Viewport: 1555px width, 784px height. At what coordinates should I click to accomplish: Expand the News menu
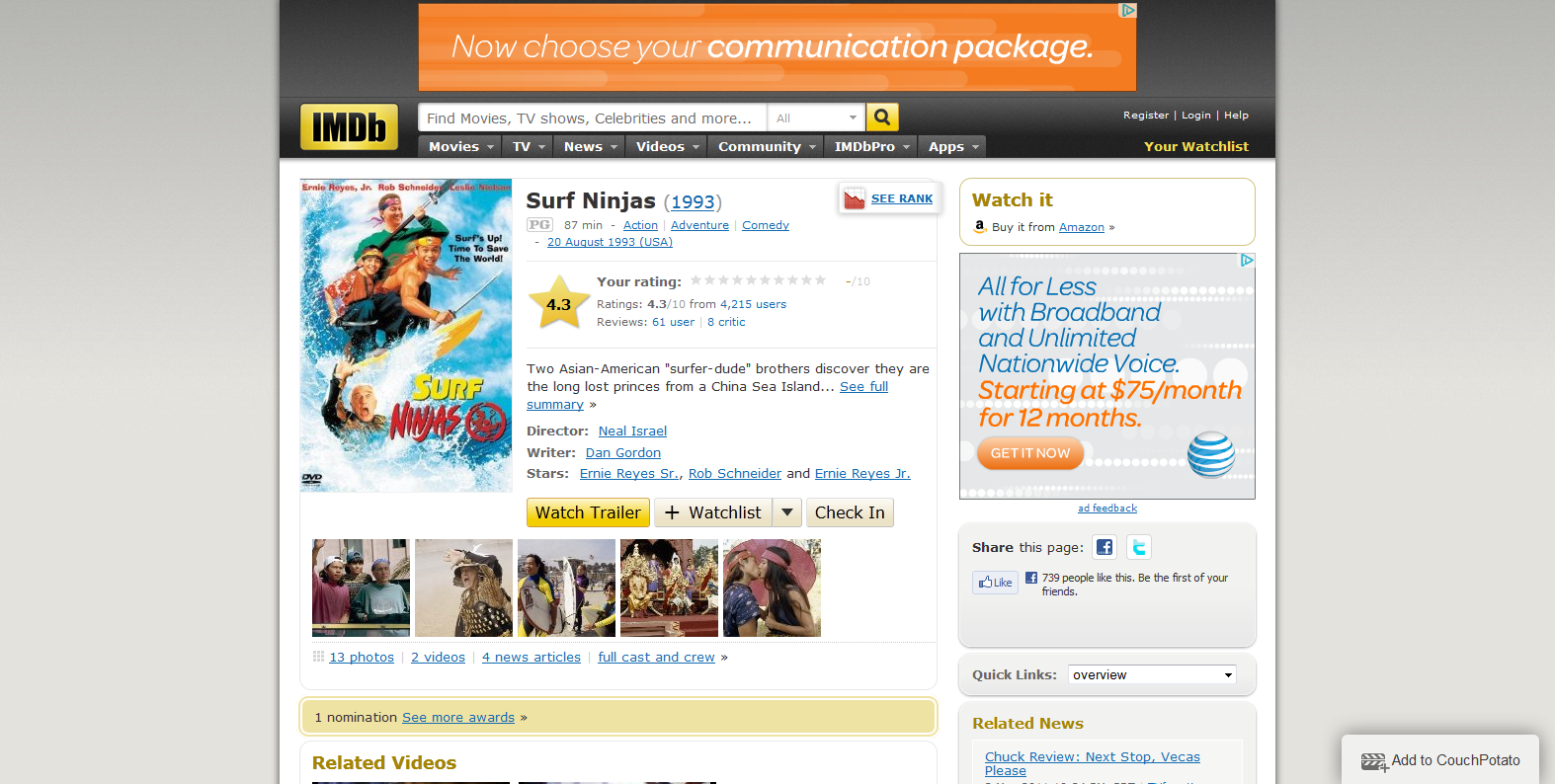click(591, 146)
